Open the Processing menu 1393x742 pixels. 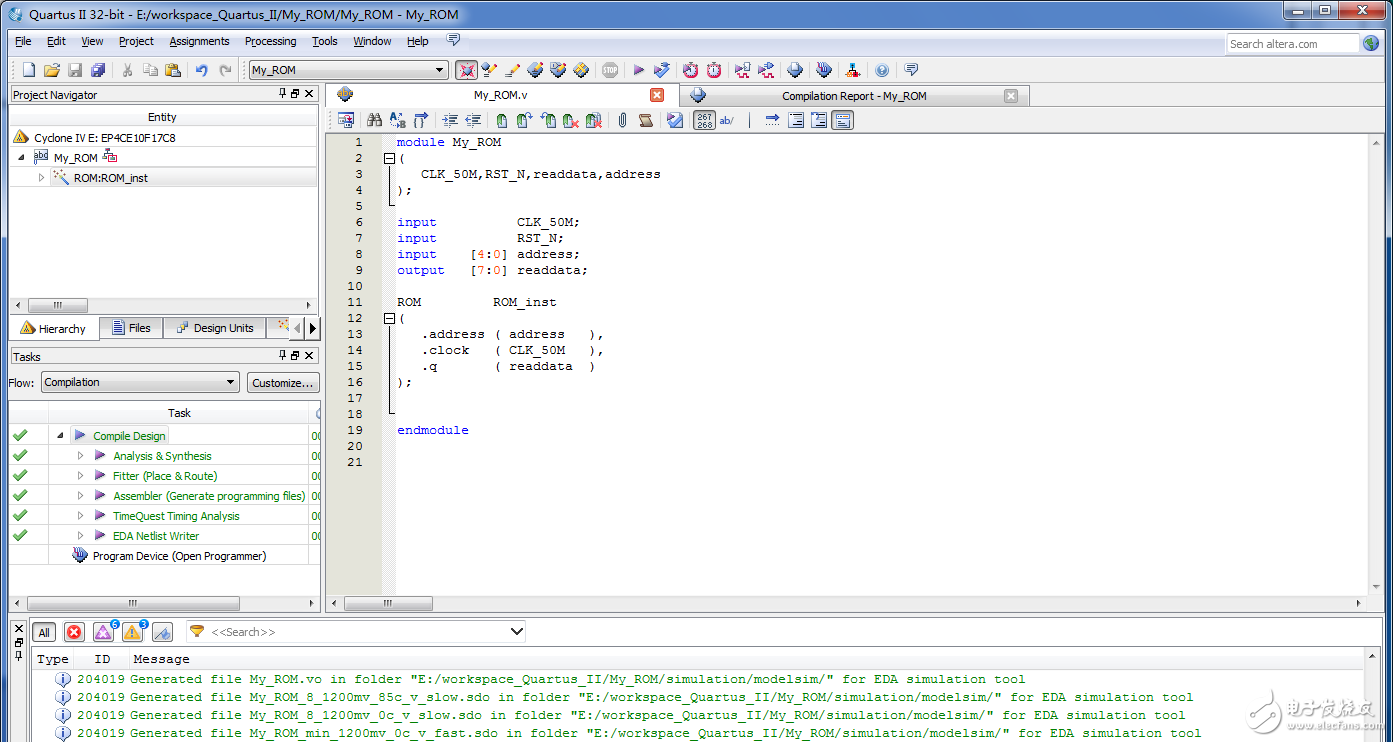click(x=270, y=41)
